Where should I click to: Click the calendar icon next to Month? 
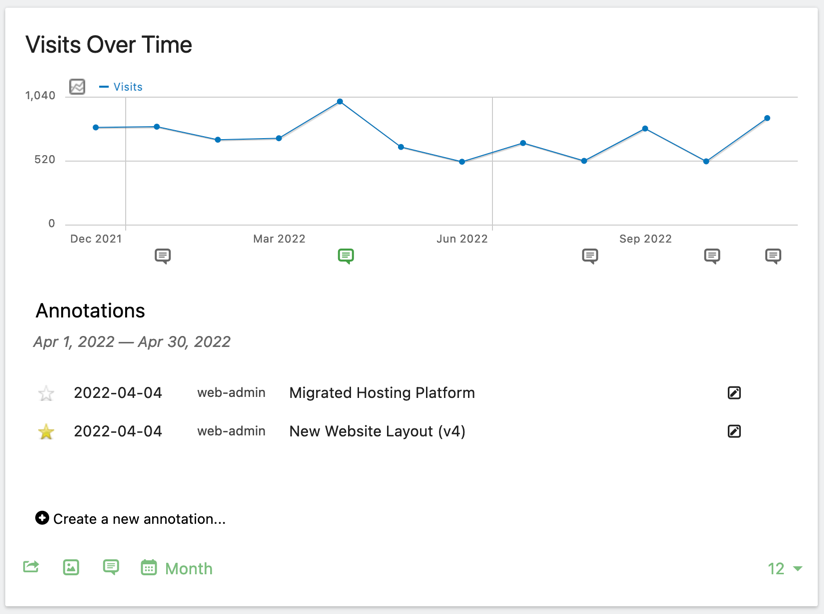pos(149,568)
